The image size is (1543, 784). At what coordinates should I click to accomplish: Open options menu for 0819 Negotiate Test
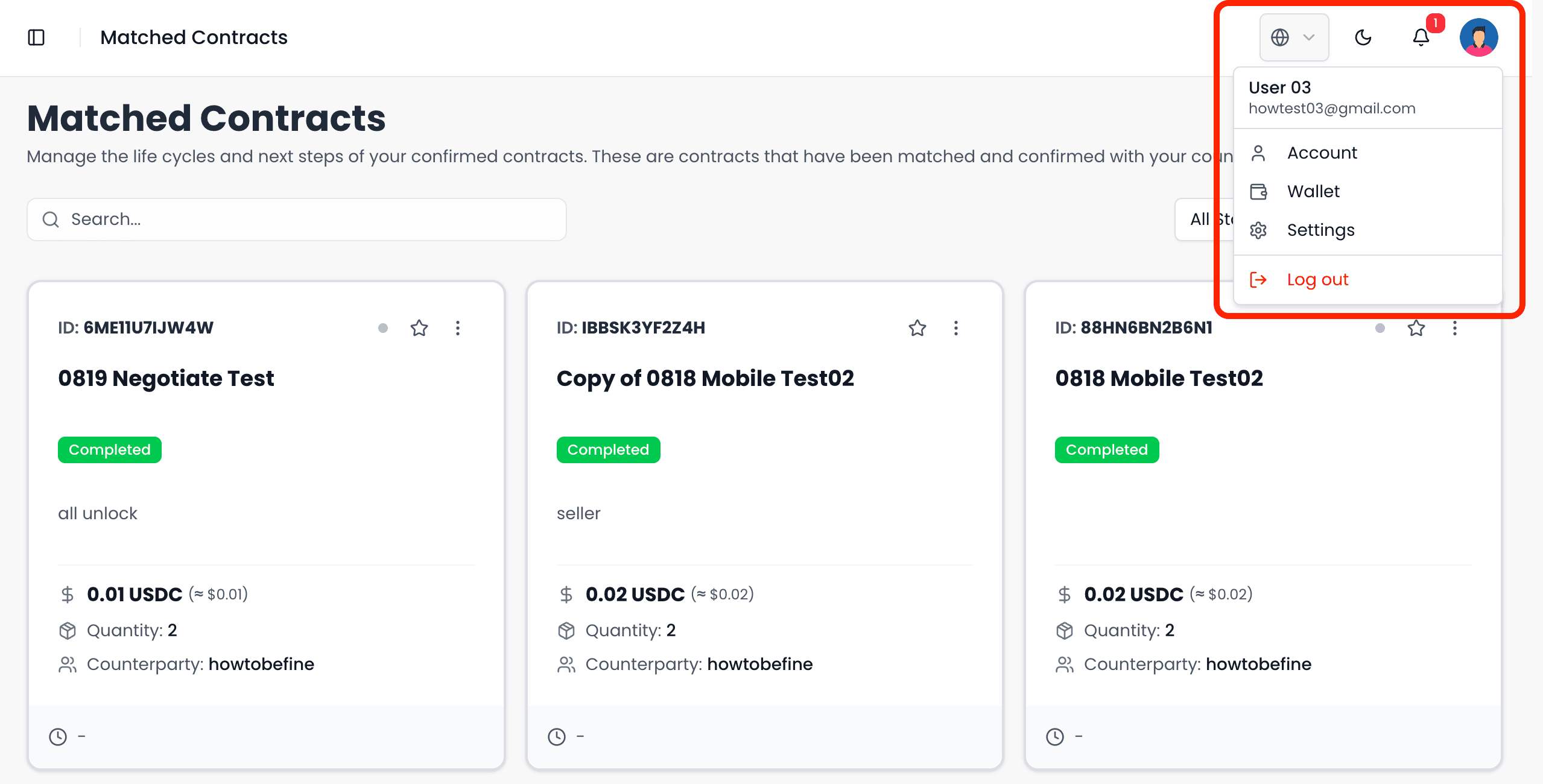tap(458, 328)
